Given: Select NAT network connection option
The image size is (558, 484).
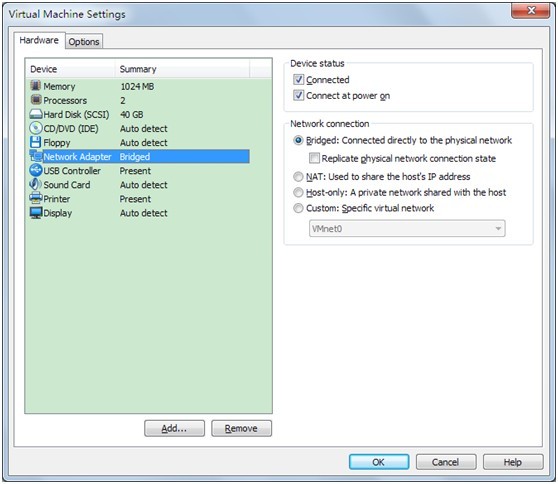Looking at the screenshot, I should pos(298,177).
